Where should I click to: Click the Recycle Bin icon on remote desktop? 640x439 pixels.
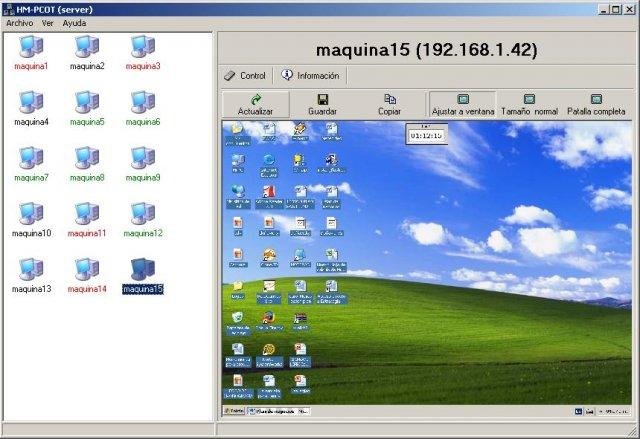(238, 317)
